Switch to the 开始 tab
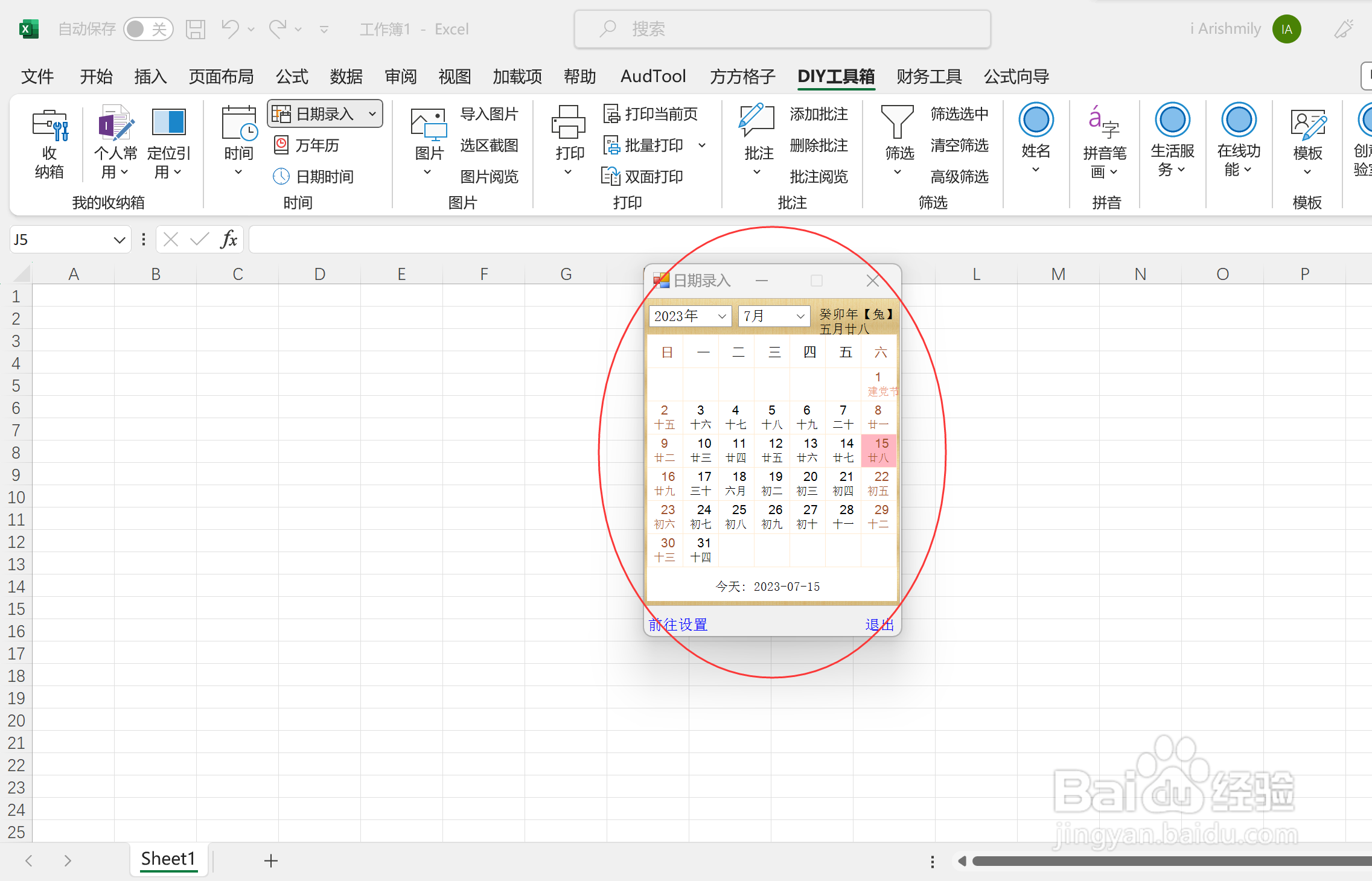 pyautogui.click(x=97, y=77)
